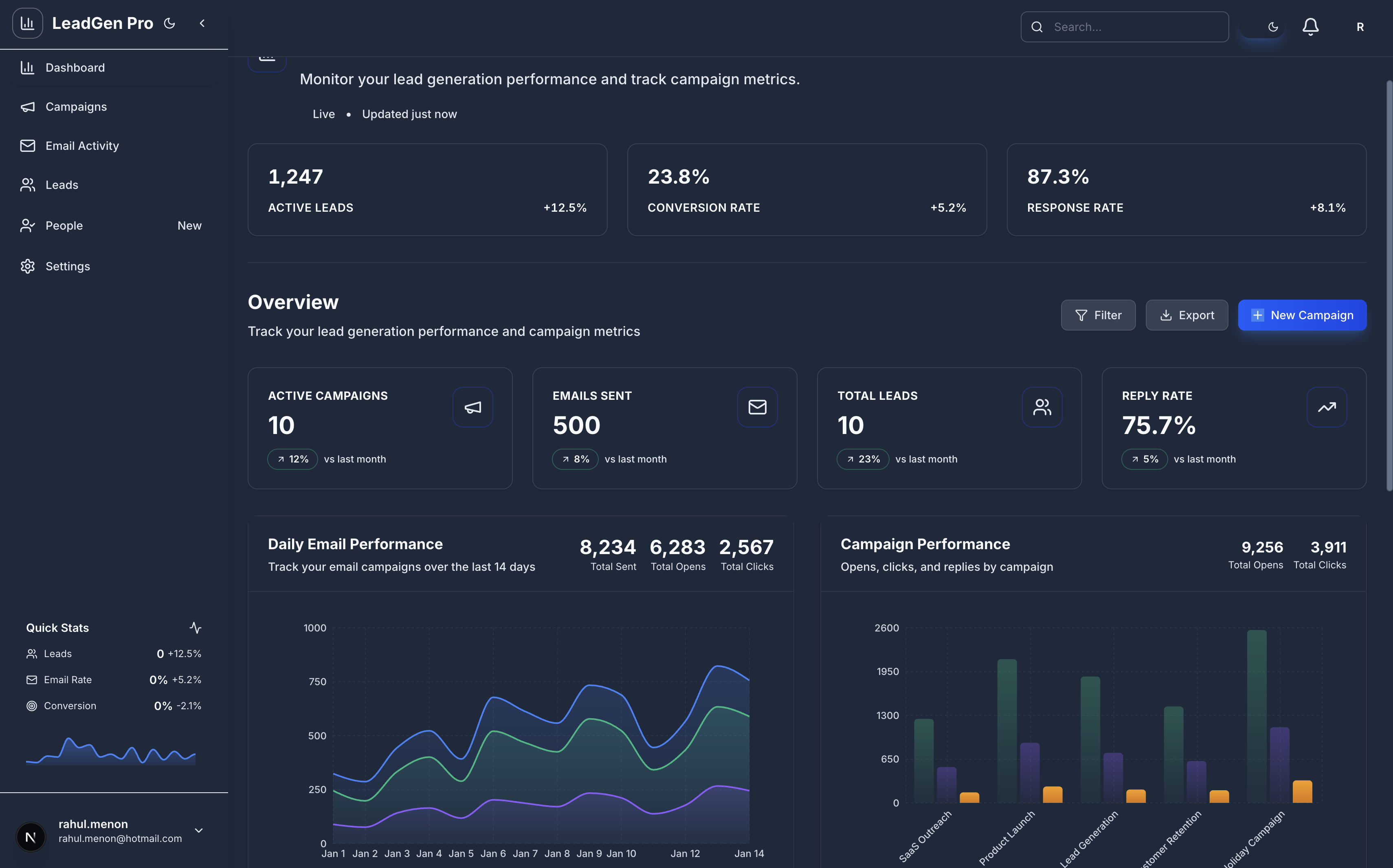Open the People section marked New

(64, 225)
